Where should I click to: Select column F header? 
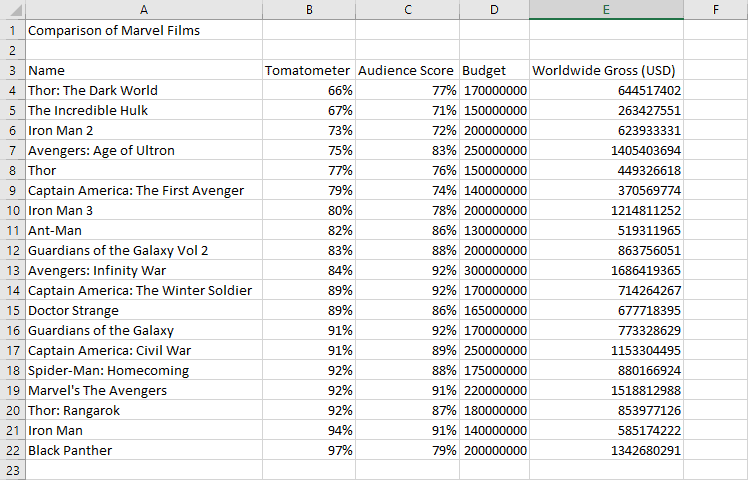(x=716, y=10)
